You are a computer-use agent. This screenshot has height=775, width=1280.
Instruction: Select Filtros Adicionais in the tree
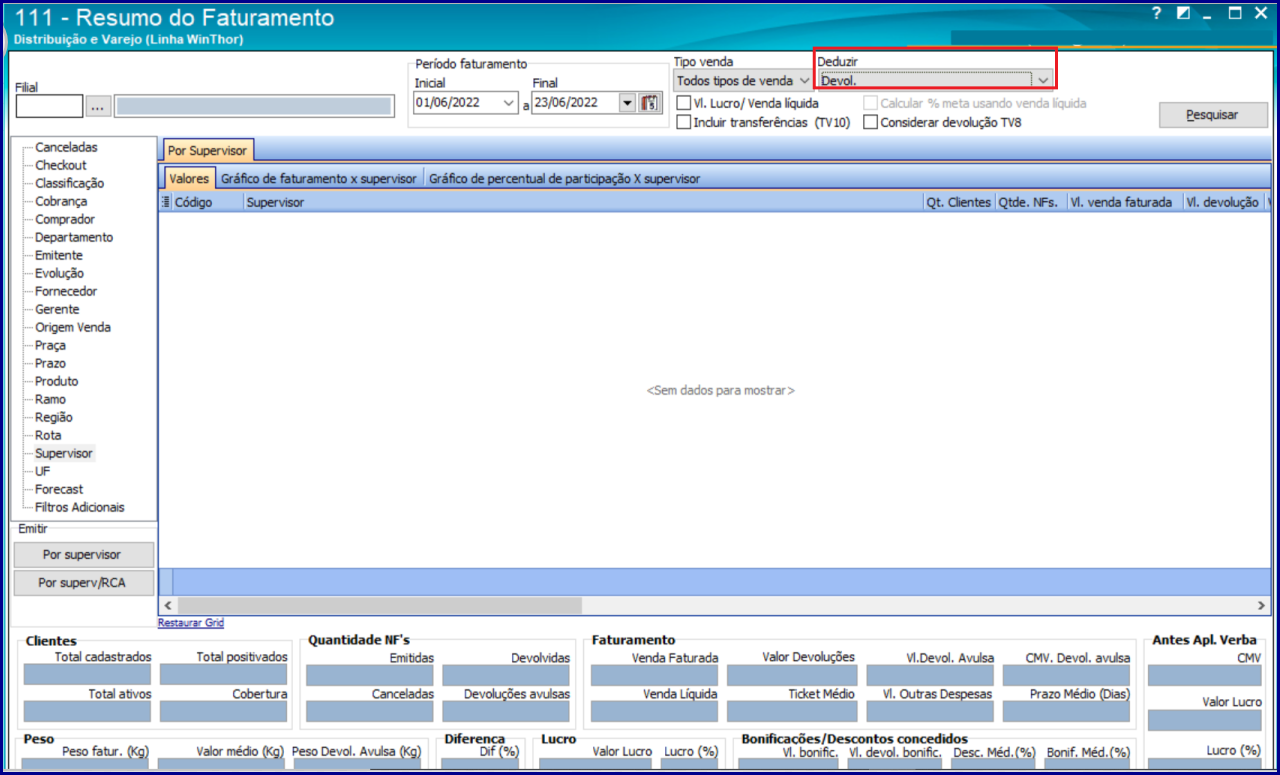80,507
